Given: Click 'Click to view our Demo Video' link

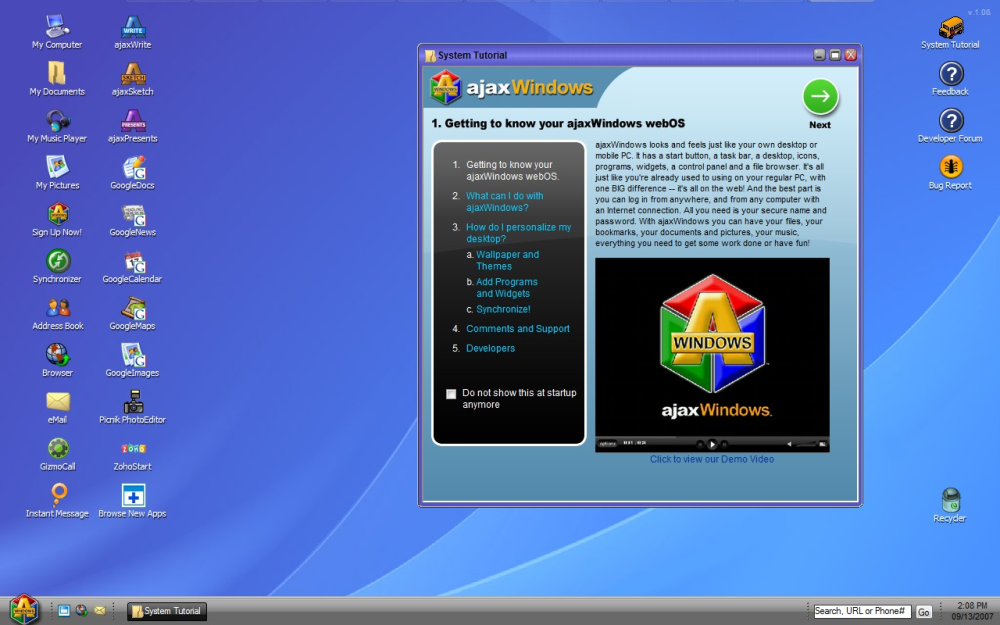Looking at the screenshot, I should (712, 459).
